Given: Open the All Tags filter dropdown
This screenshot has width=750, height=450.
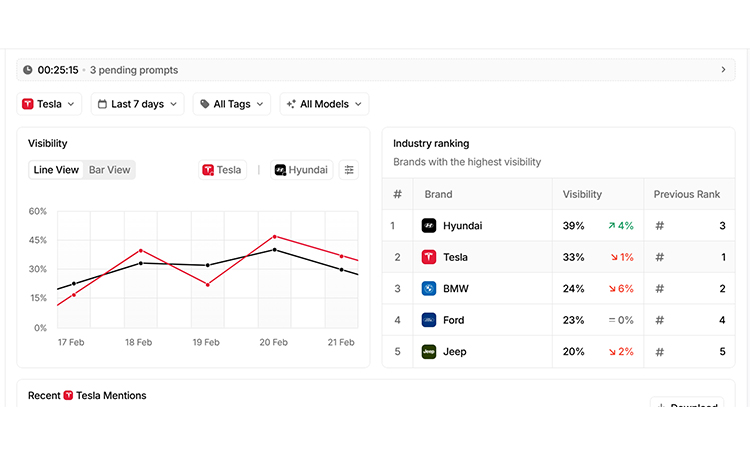Looking at the screenshot, I should pyautogui.click(x=232, y=104).
